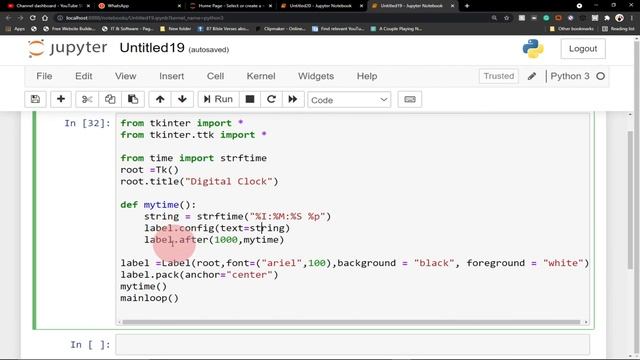Open the Widgets menu
Viewport: 640px width, 360px height.
coord(316,76)
